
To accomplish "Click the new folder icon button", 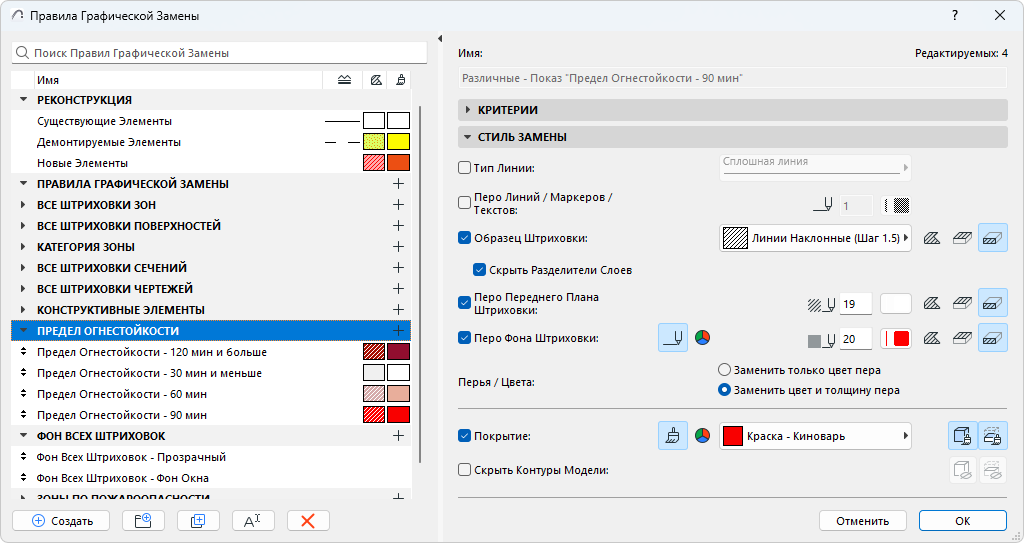I will 143,521.
